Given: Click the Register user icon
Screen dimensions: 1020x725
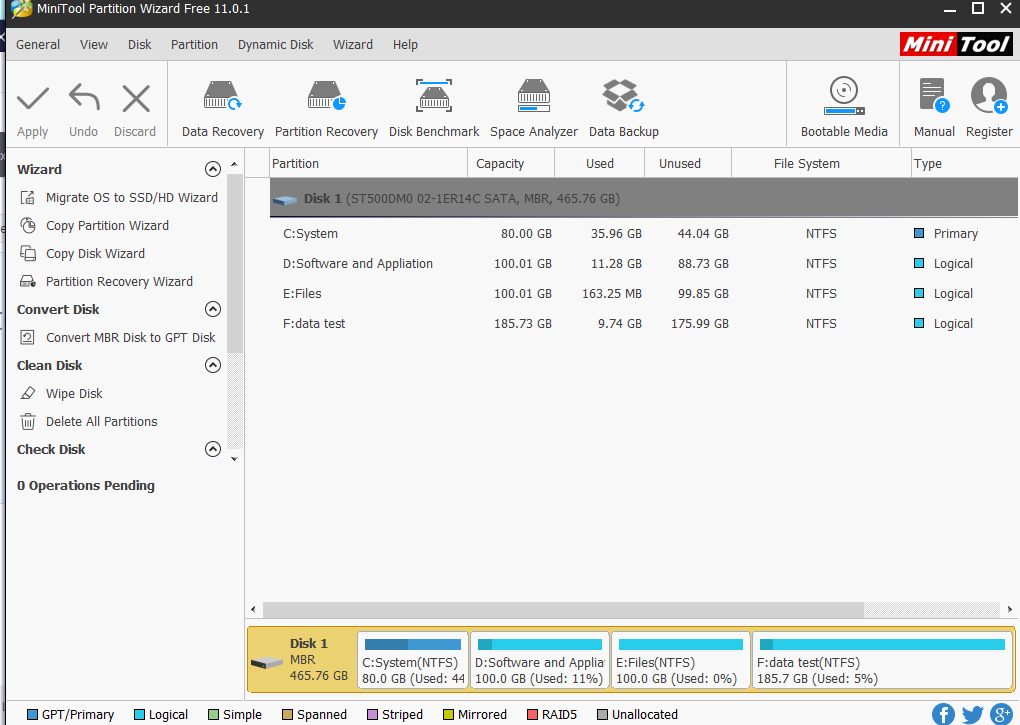Looking at the screenshot, I should pyautogui.click(x=989, y=96).
